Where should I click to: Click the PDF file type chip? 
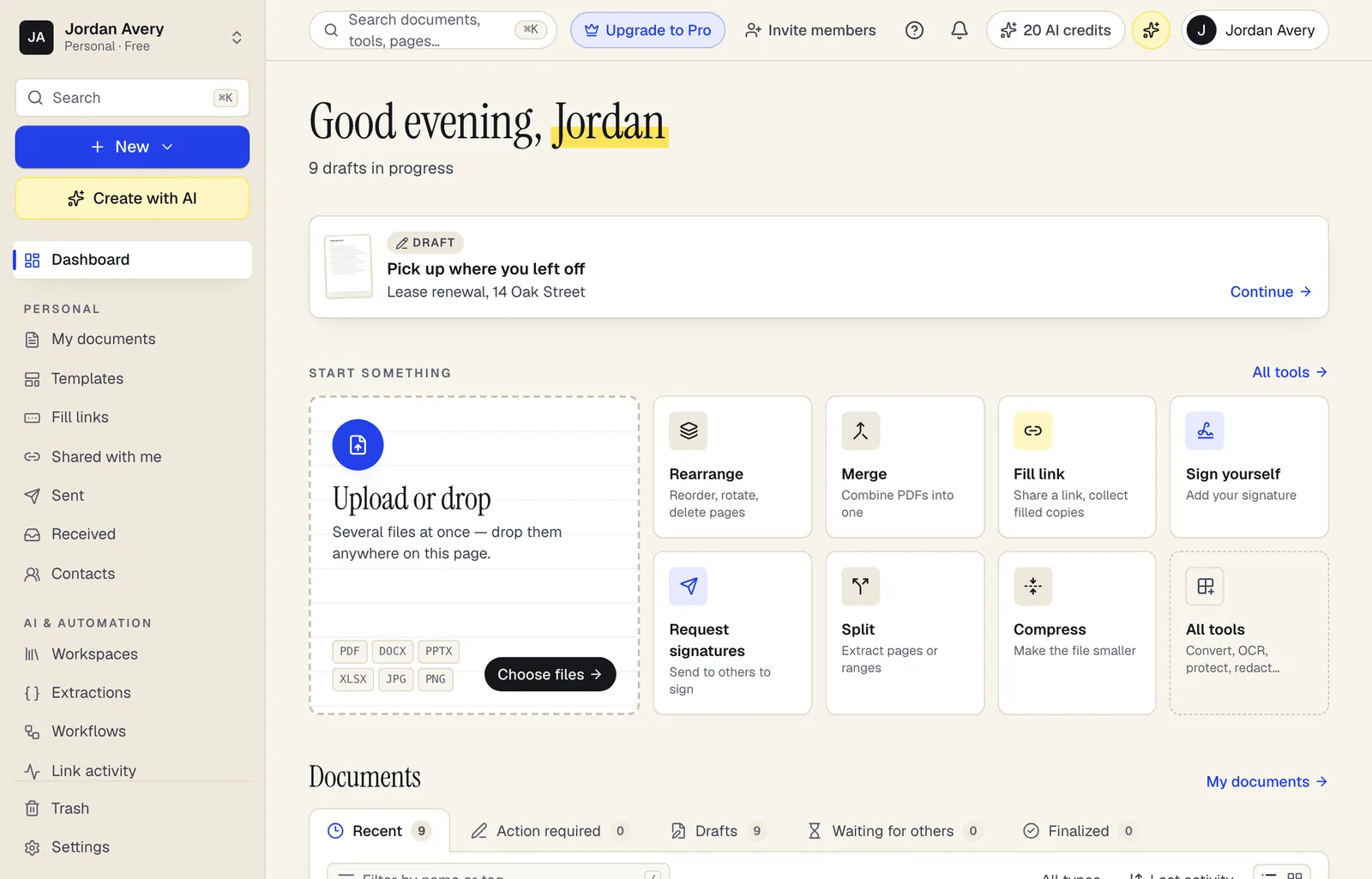coord(350,652)
